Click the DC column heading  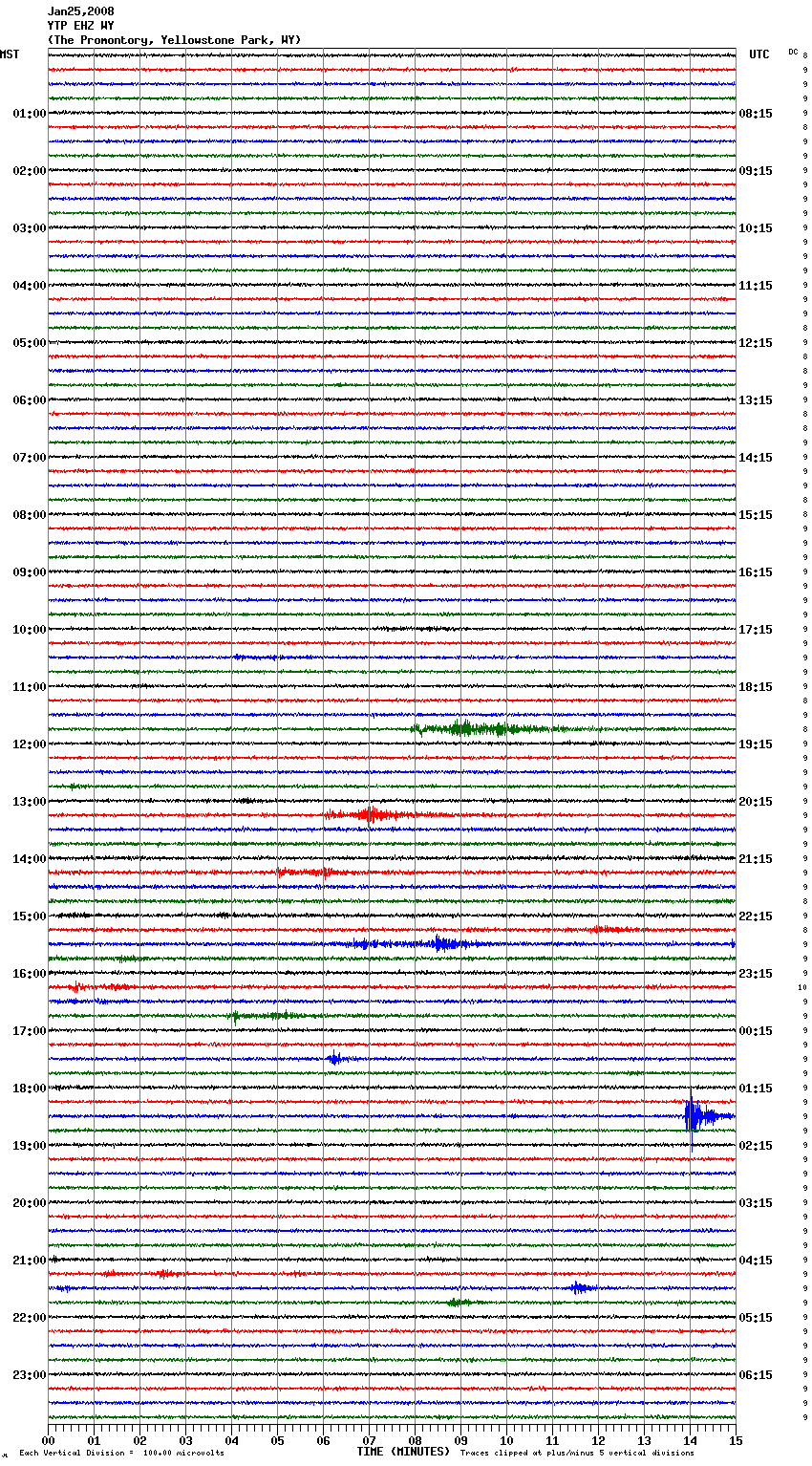tap(793, 52)
